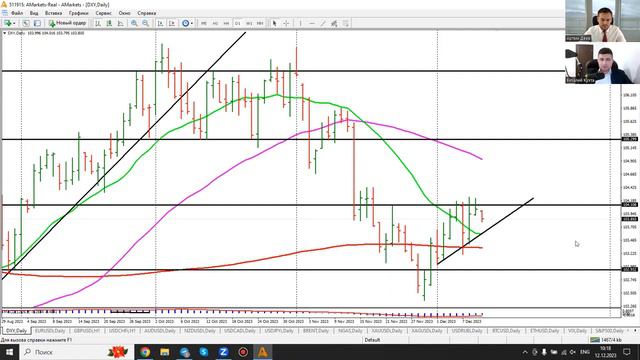Open the Файл menu
640x360 pixels.
tap(17, 13)
